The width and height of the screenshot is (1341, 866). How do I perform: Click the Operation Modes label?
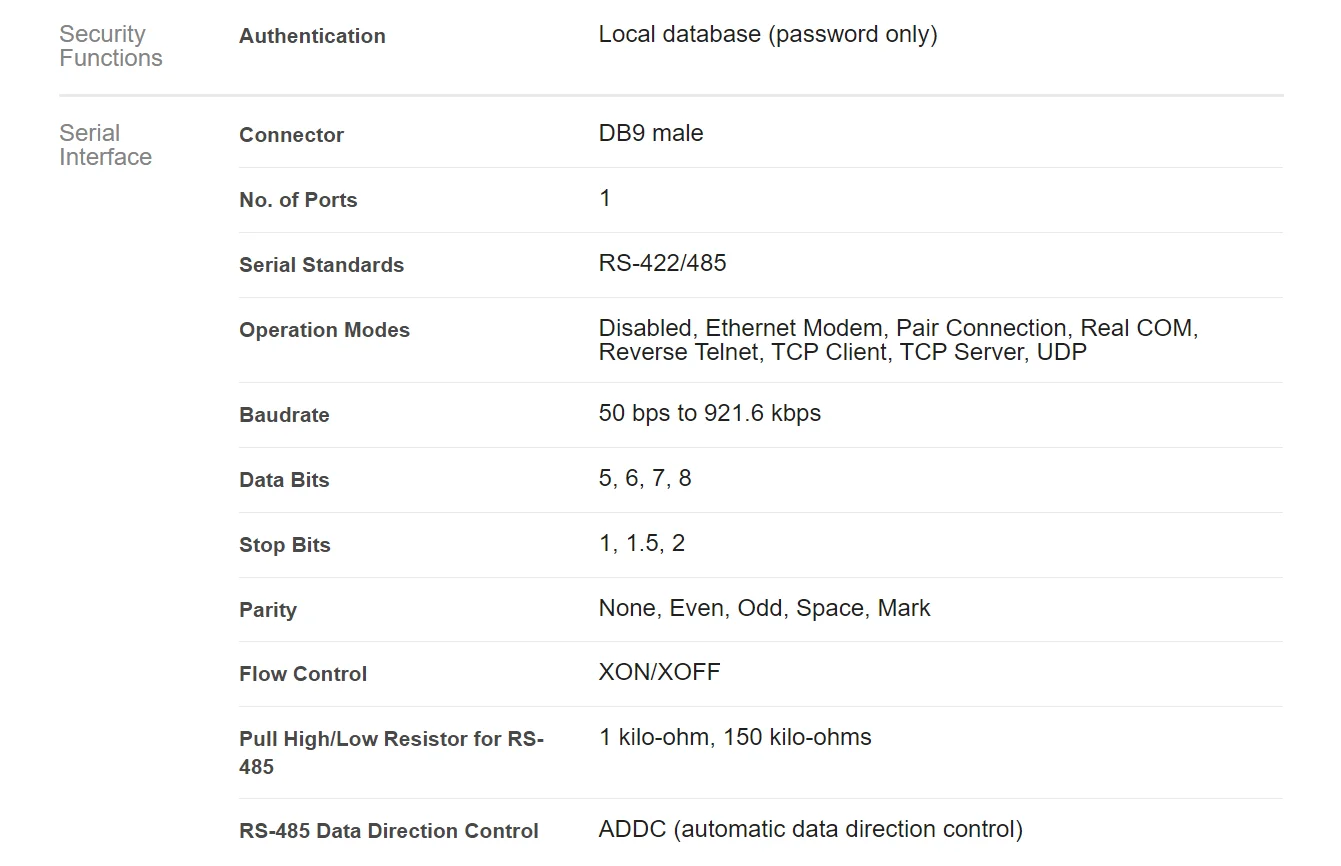[324, 330]
